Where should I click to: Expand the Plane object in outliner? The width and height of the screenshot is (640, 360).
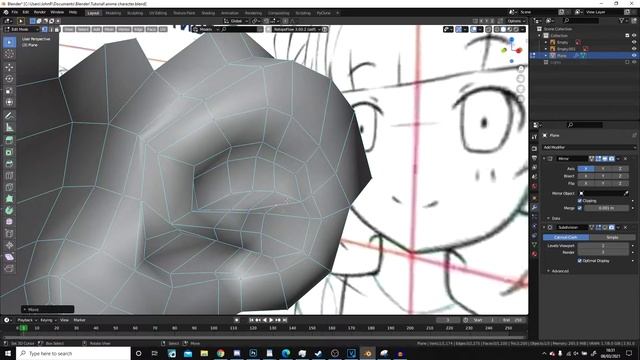click(x=546, y=55)
